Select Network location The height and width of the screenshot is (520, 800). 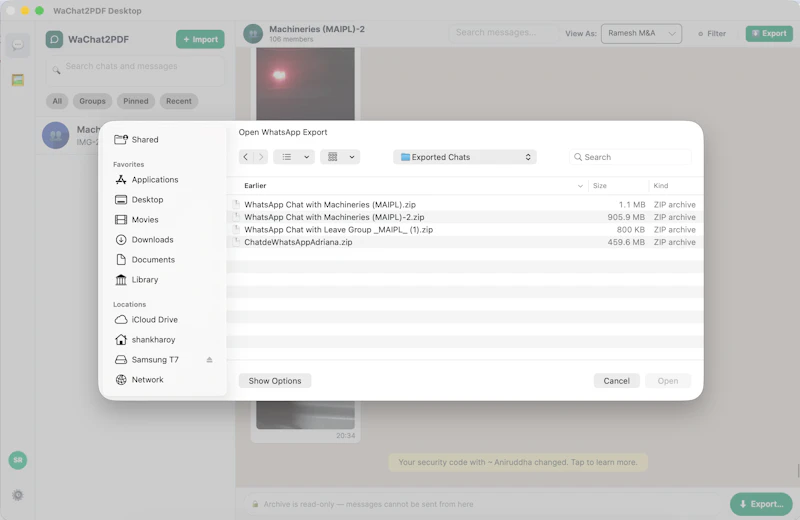139,380
